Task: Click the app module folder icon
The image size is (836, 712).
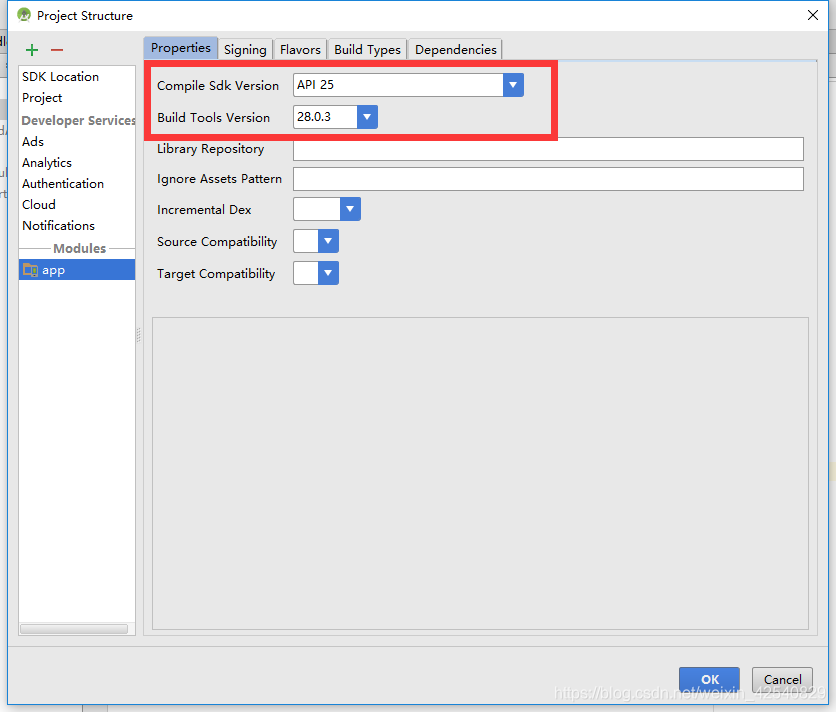Action: [x=30, y=270]
